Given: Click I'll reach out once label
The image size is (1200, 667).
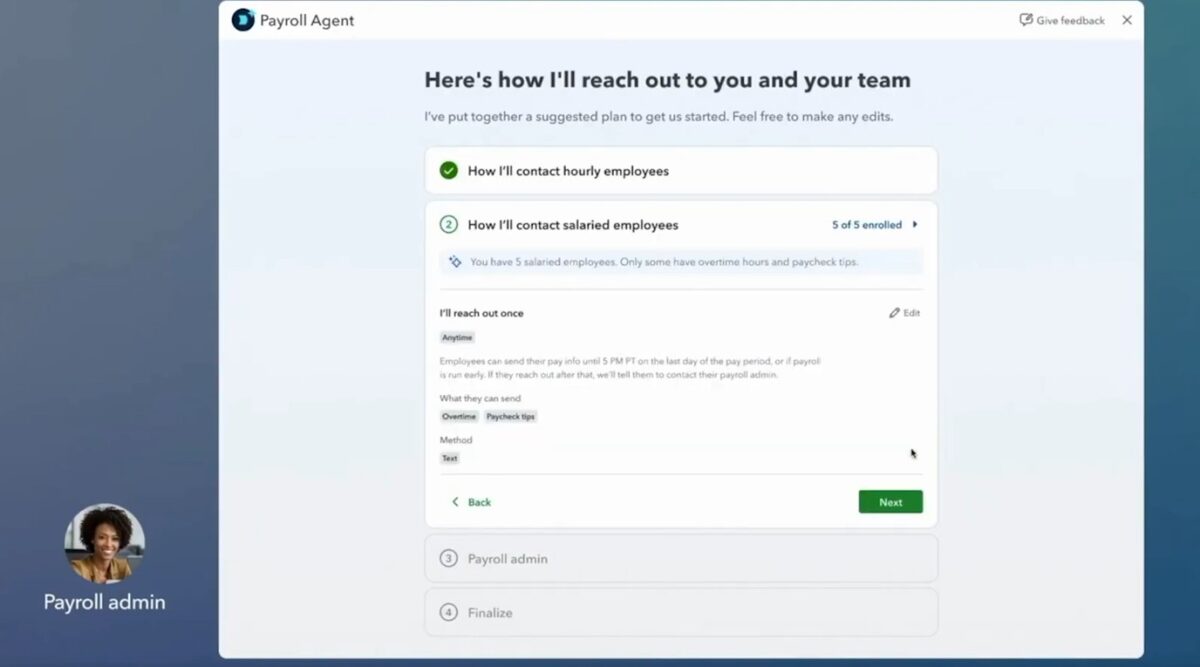Looking at the screenshot, I should 481,313.
